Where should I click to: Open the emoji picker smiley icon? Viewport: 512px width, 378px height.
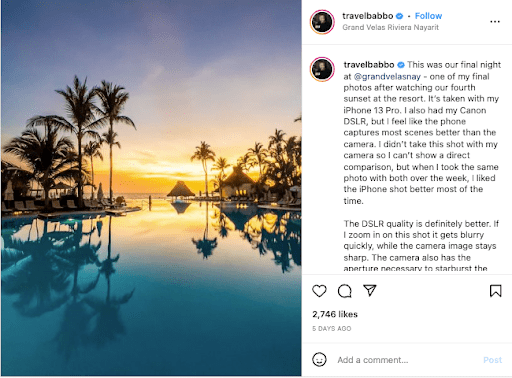[x=319, y=360]
